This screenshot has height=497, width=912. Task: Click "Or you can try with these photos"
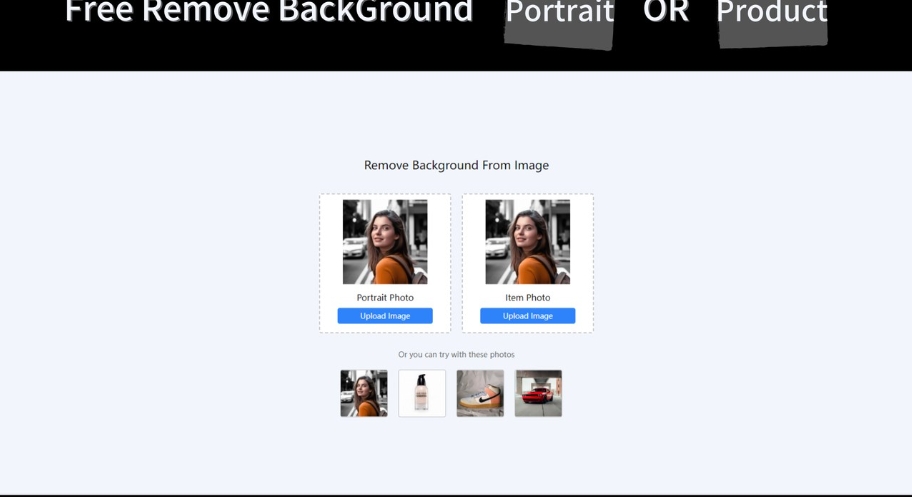tap(456, 355)
